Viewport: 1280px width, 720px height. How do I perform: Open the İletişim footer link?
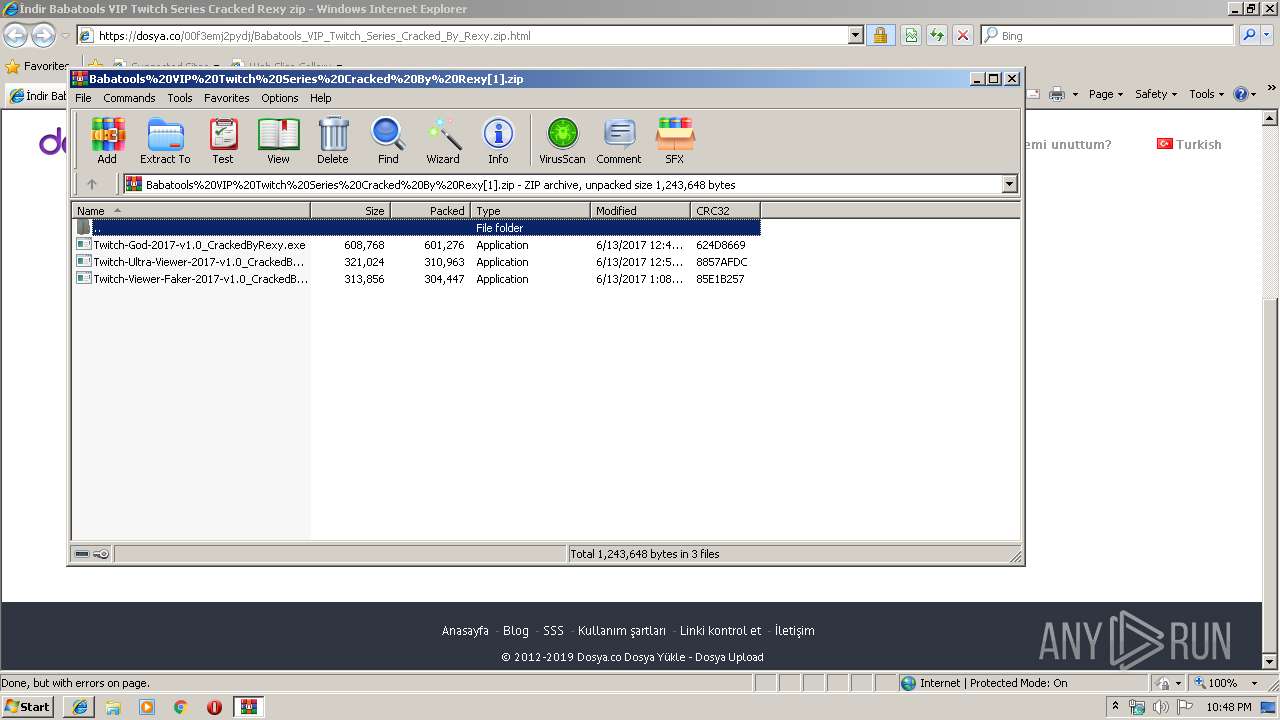click(794, 630)
